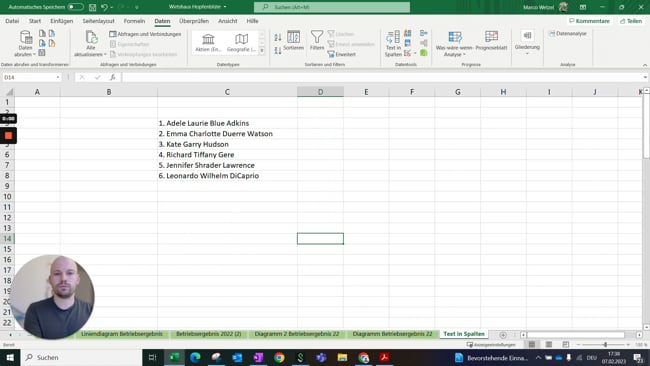Click the Windows Start button

pyautogui.click(x=10, y=357)
